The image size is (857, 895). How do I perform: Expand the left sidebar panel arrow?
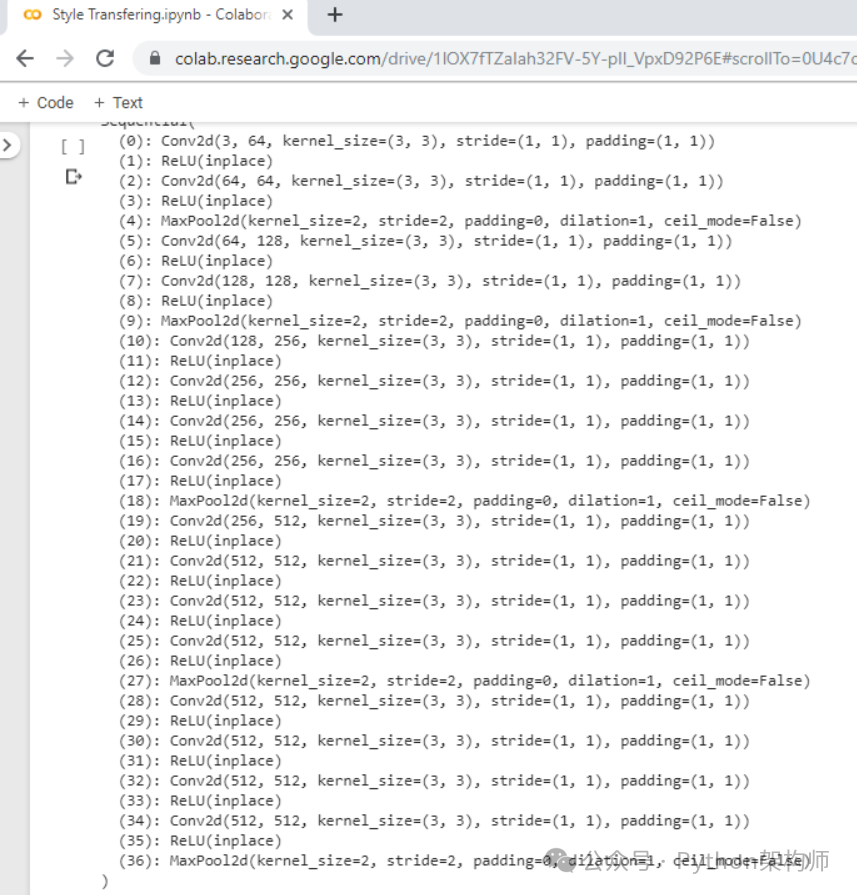tap(7, 146)
